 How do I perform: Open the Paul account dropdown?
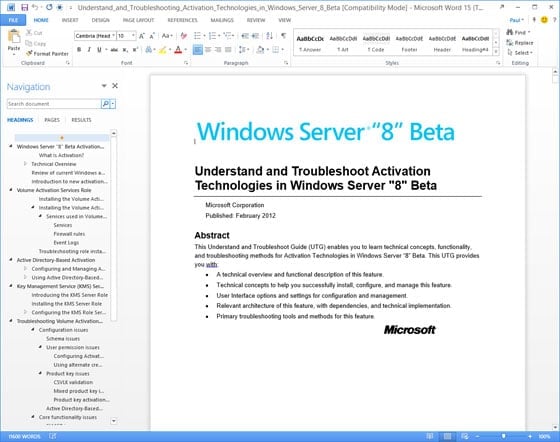tap(516, 20)
